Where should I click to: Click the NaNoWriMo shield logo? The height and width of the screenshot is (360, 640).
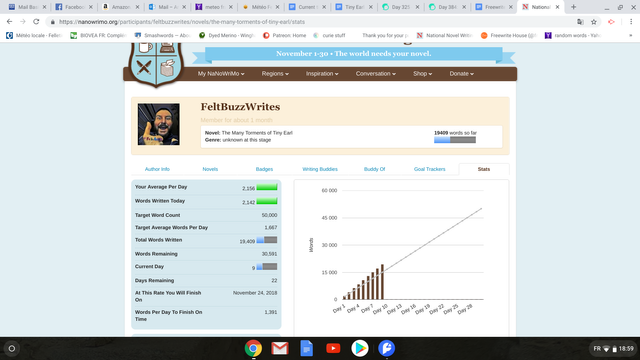156,64
